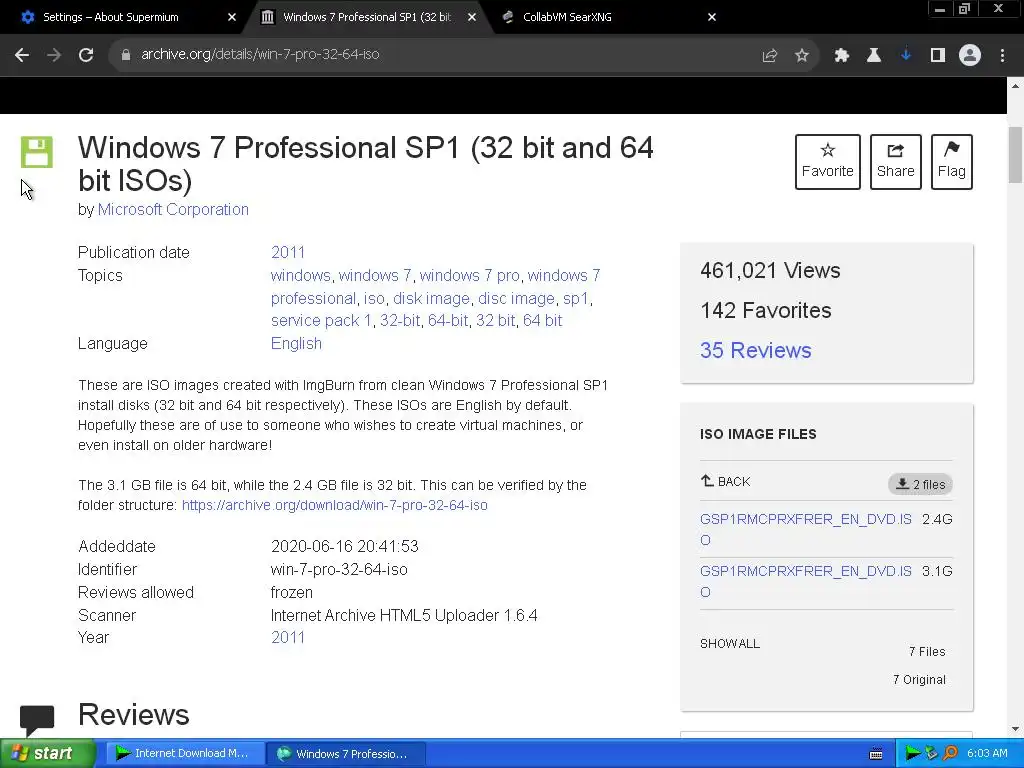Click the 'disk image' topic link
Image resolution: width=1024 pixels, height=768 pixels.
[431, 298]
